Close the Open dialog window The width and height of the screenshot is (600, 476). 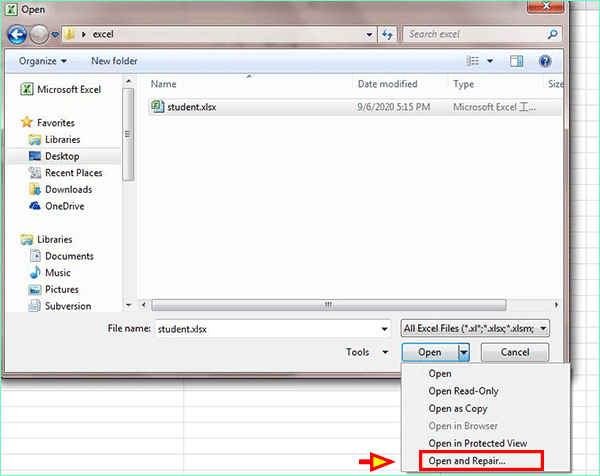pyautogui.click(x=546, y=6)
